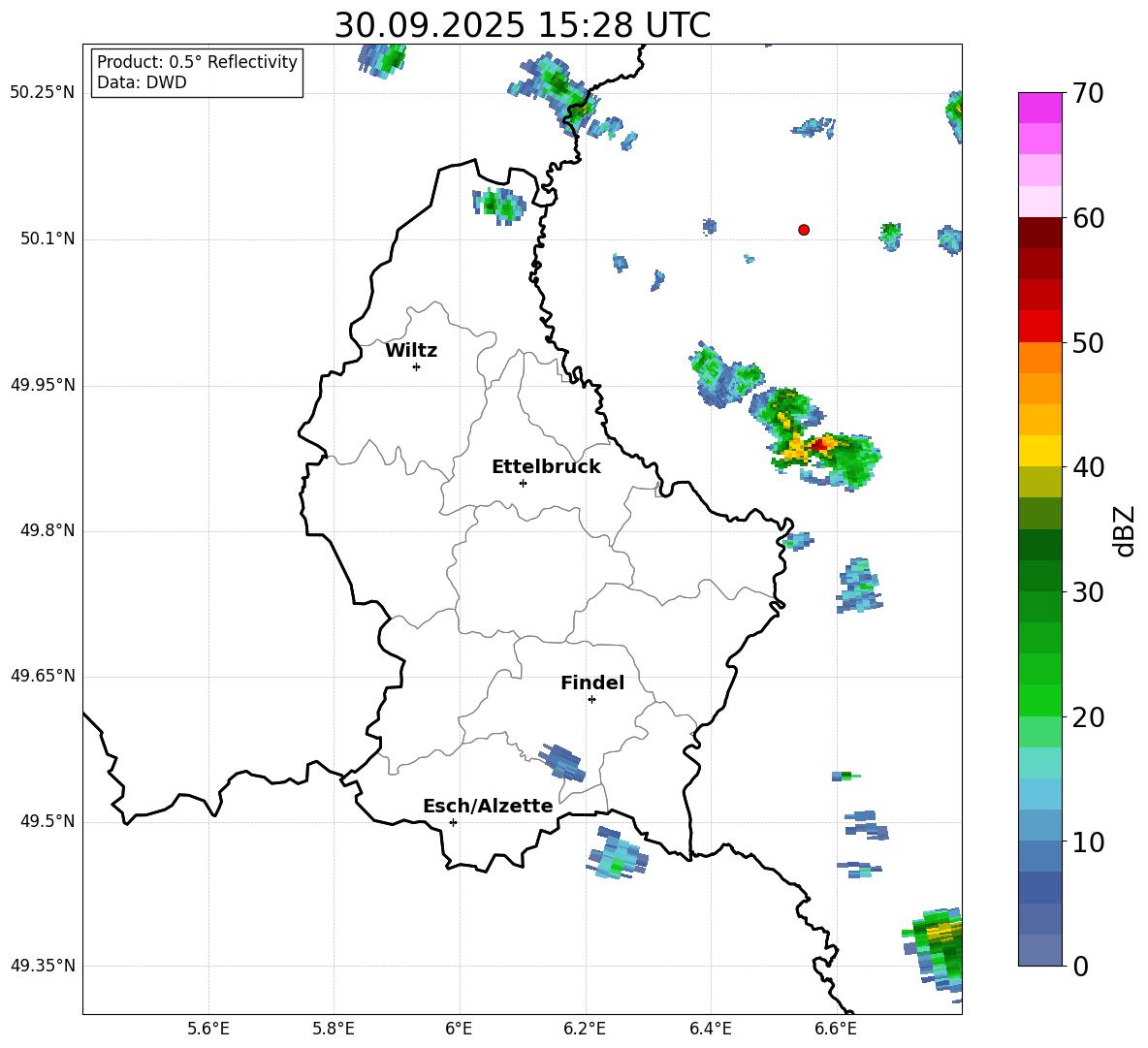
Task: Pick the bright red swatch above 50 dBZ
Action: 1040,326
